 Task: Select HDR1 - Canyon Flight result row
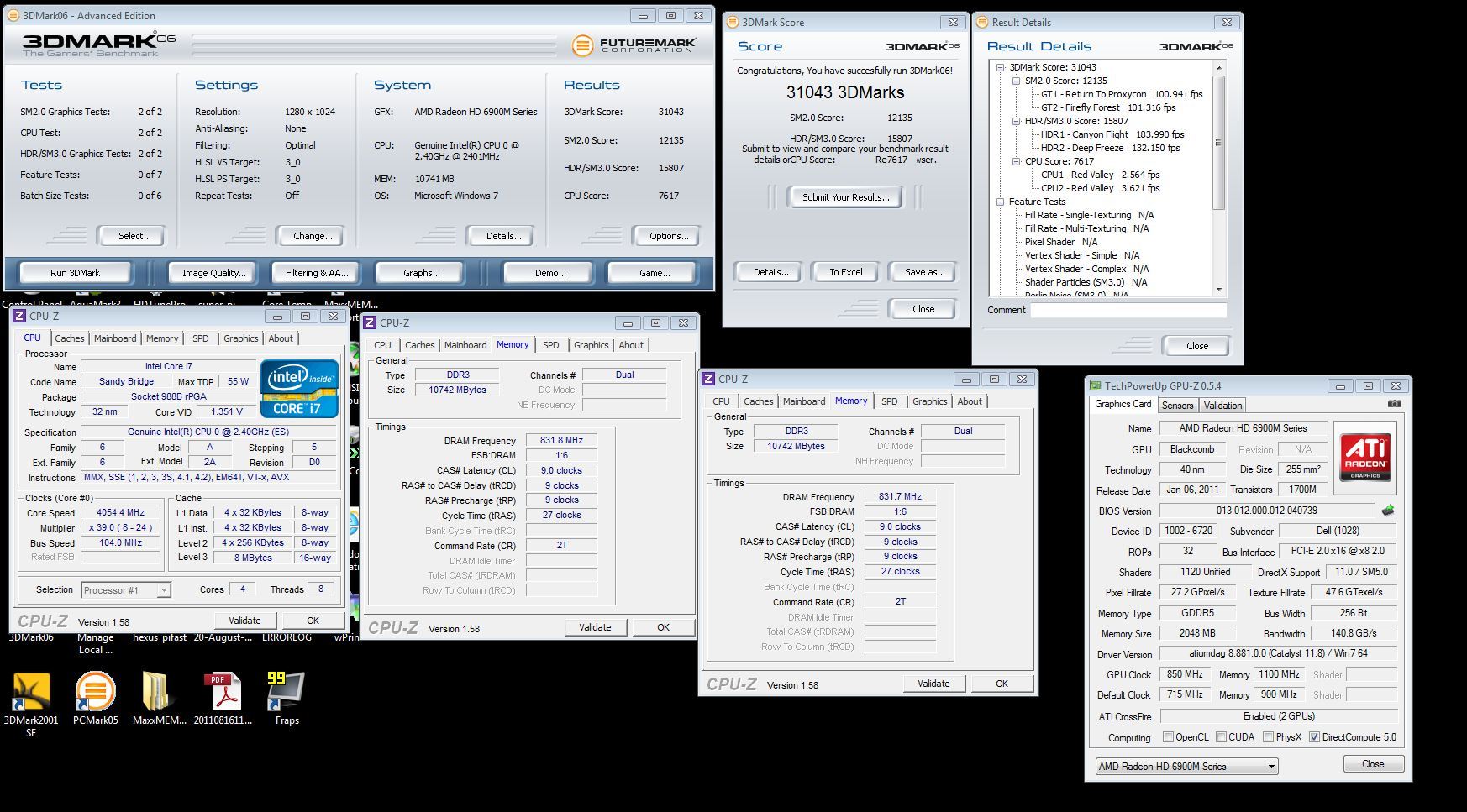(1112, 134)
